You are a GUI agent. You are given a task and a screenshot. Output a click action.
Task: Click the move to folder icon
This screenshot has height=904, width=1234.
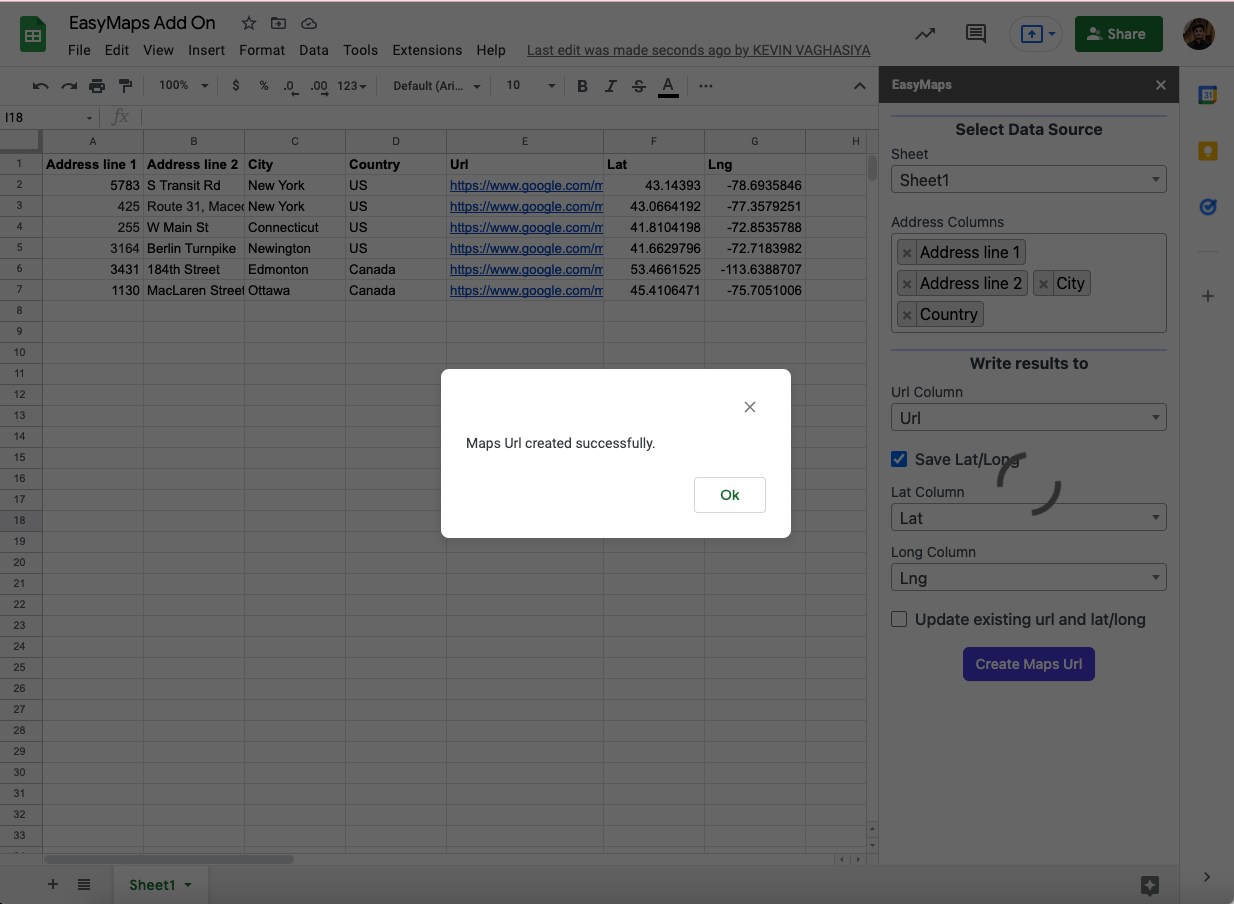pyautogui.click(x=278, y=23)
